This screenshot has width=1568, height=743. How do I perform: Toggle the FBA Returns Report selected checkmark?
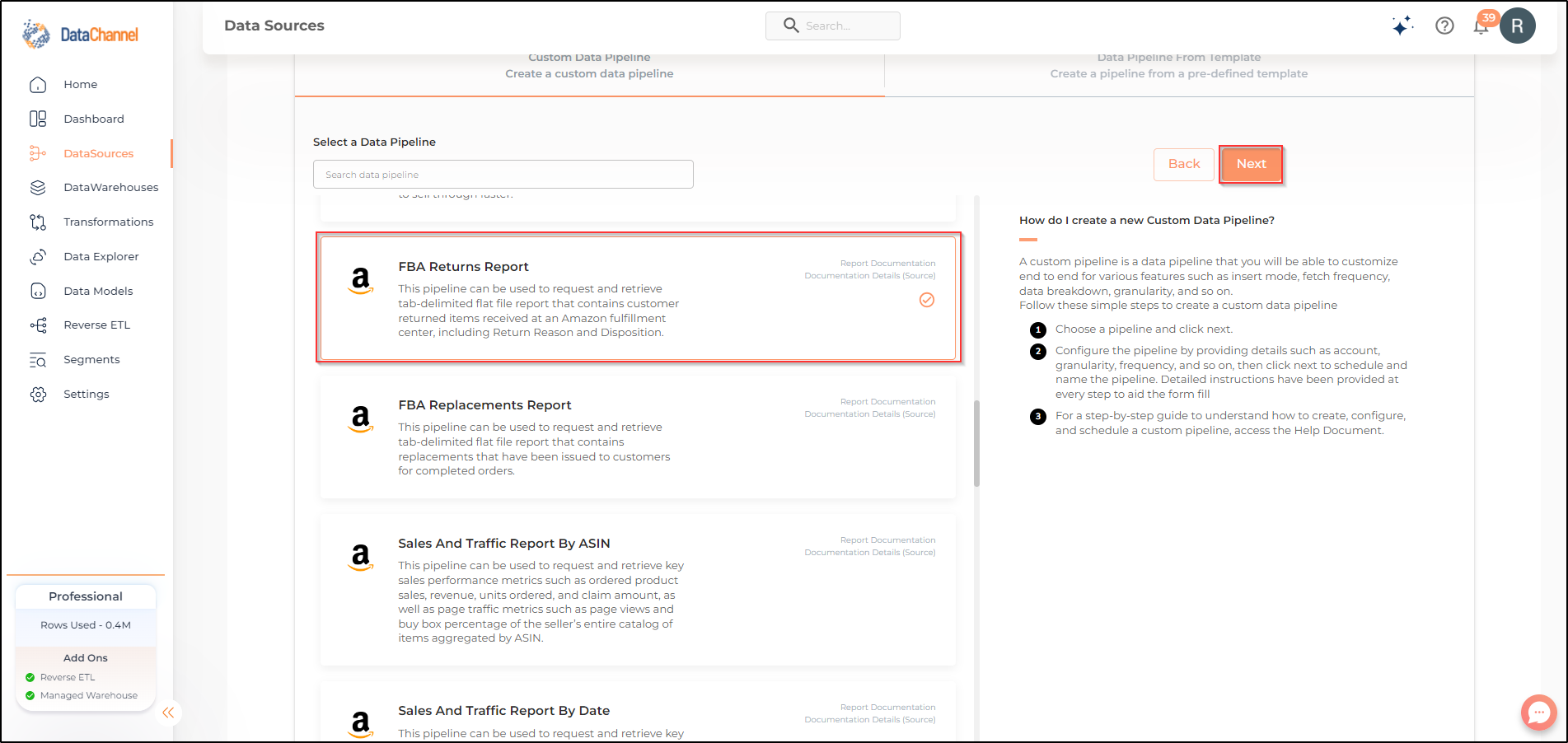click(927, 300)
